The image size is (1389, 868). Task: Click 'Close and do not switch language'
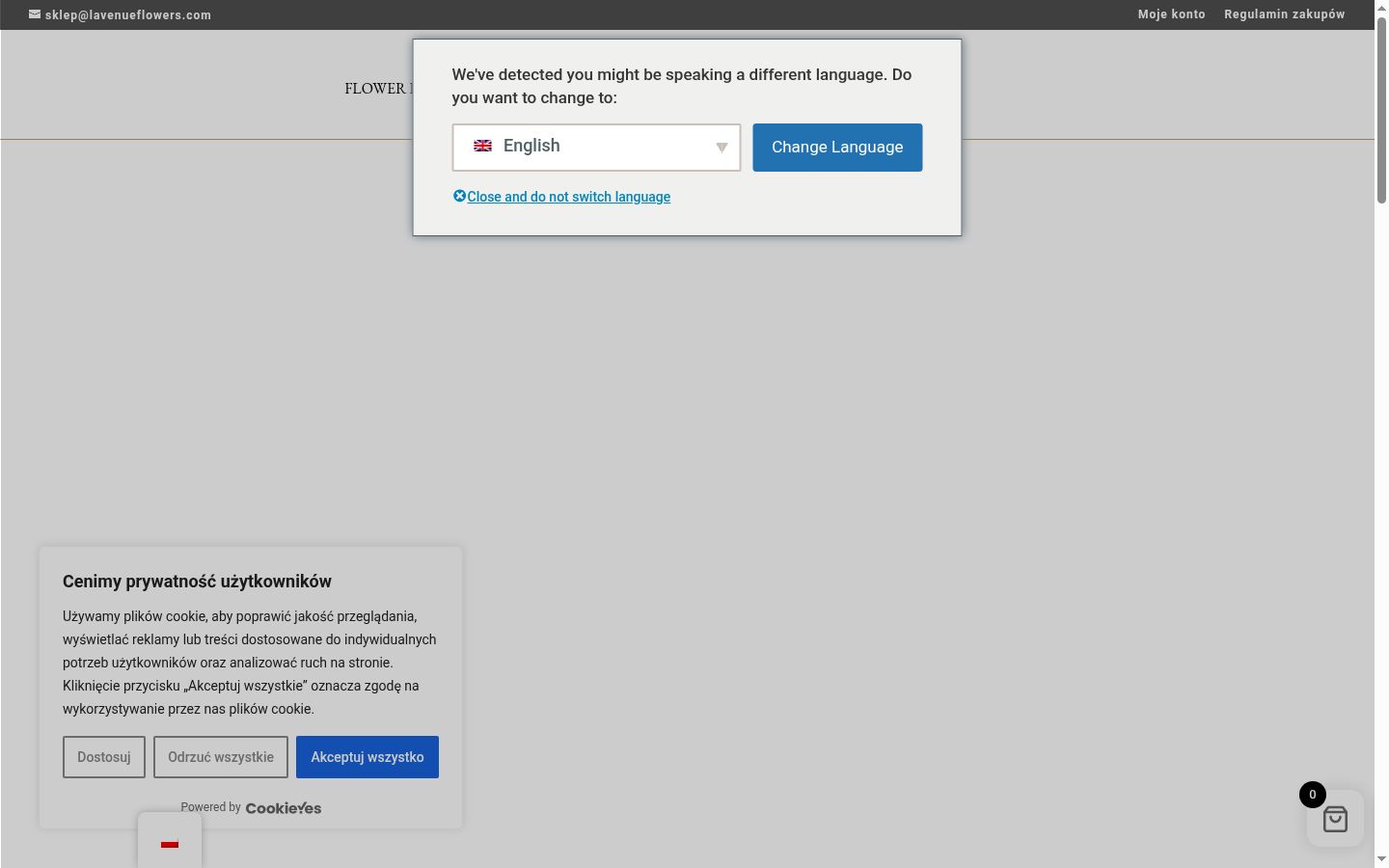[x=568, y=197]
